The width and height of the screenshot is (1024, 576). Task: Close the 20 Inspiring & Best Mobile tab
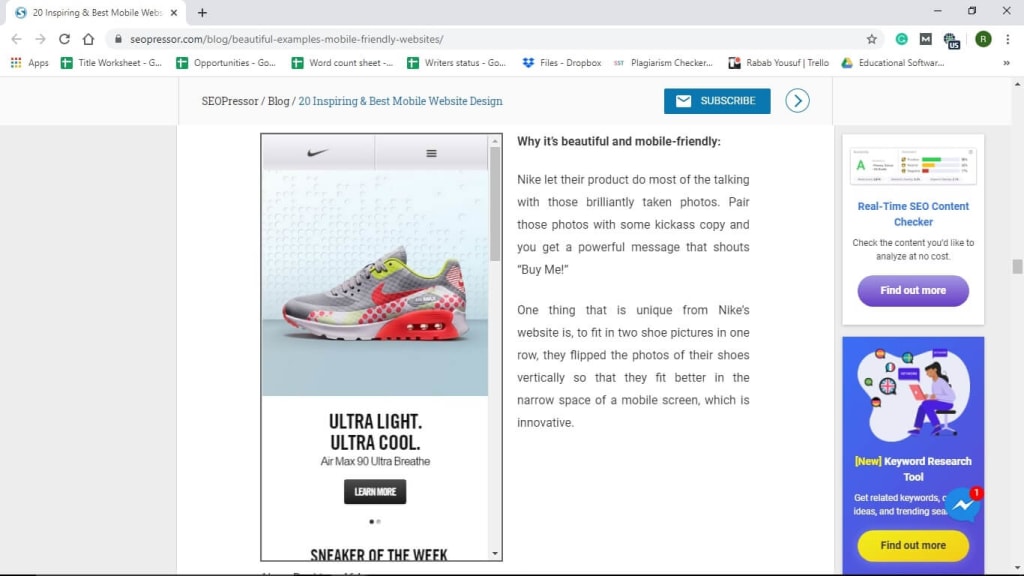tap(174, 12)
